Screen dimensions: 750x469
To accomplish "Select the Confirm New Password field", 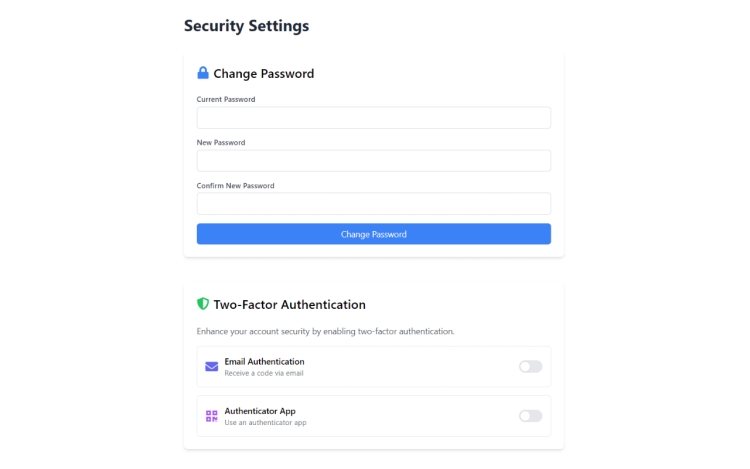I will (374, 204).
